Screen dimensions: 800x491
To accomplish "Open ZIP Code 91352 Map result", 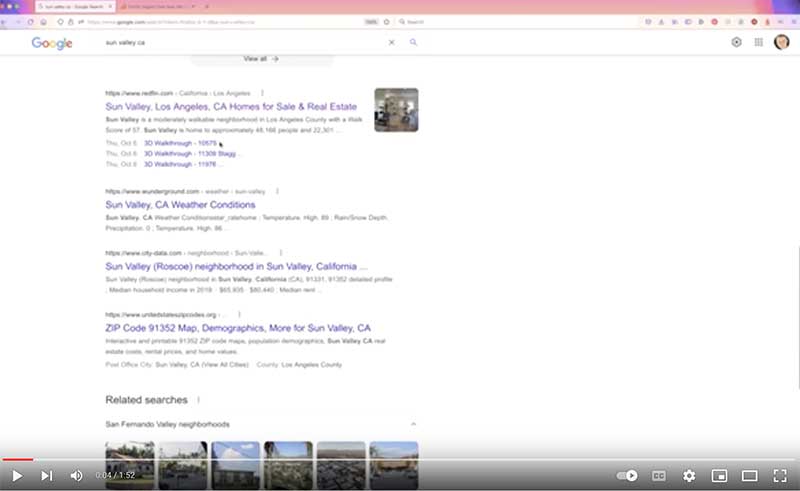I will point(238,328).
